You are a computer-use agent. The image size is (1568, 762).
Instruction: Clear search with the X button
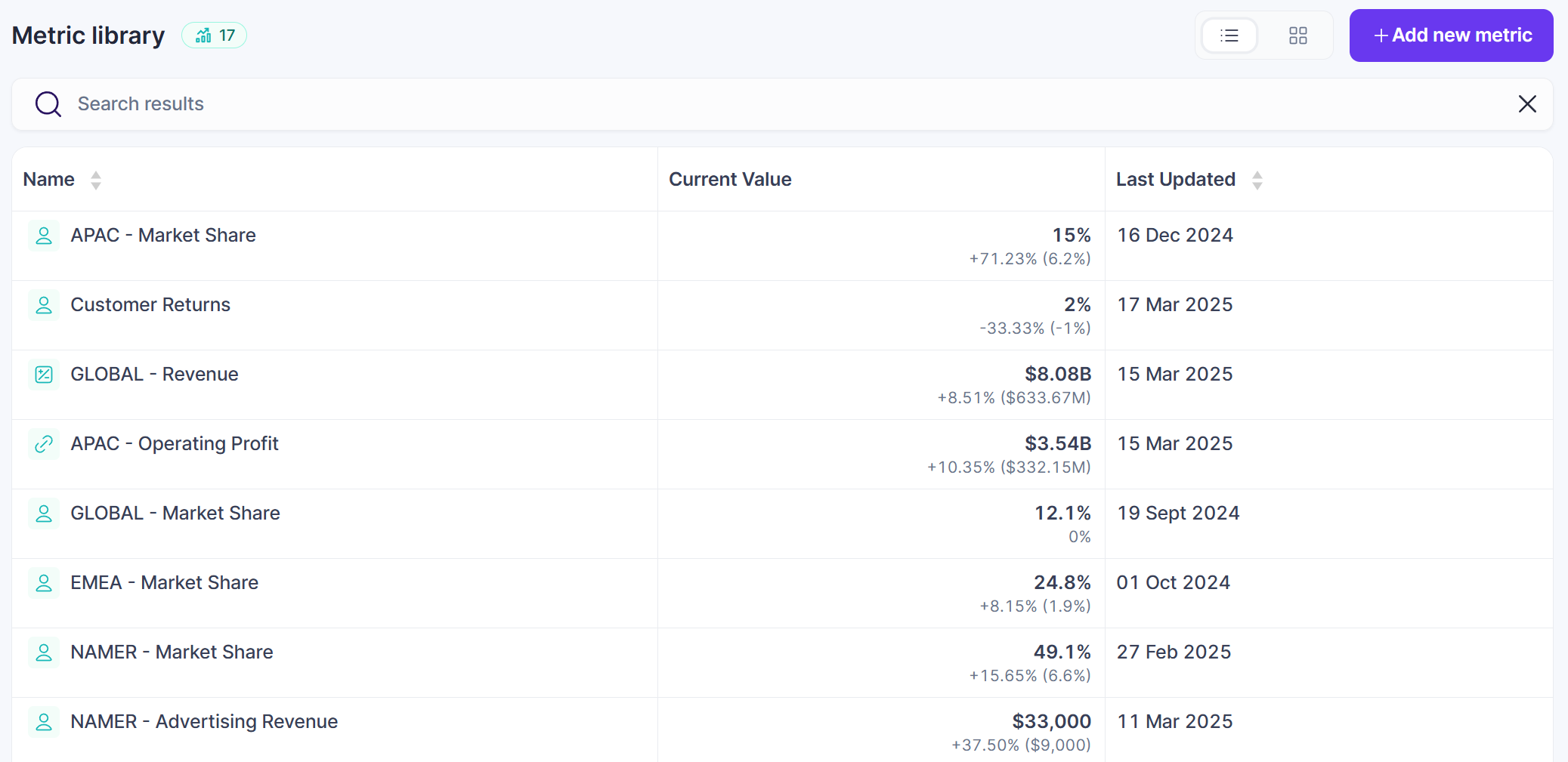click(1527, 104)
